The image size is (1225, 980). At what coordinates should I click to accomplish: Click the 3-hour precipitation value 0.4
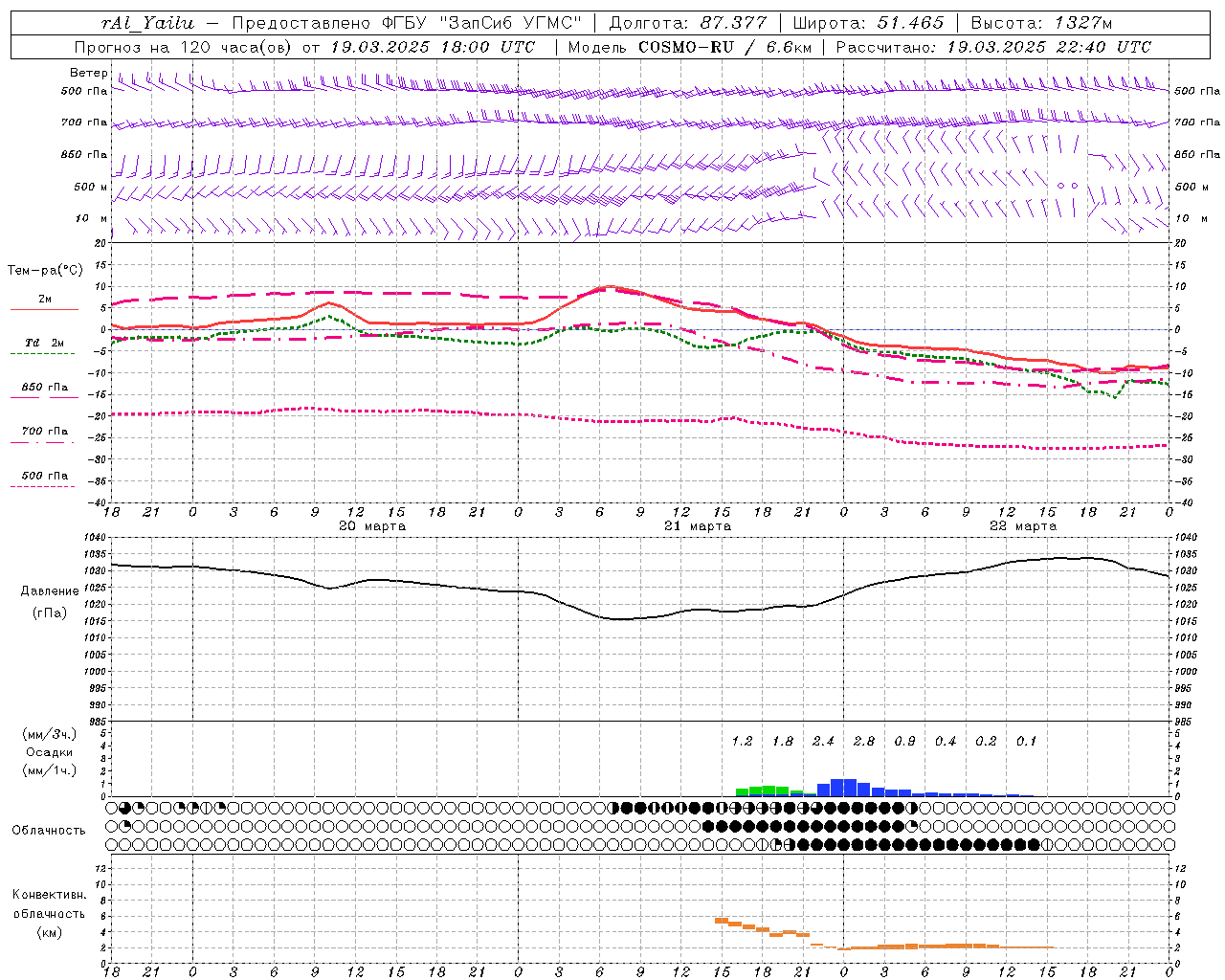946,741
